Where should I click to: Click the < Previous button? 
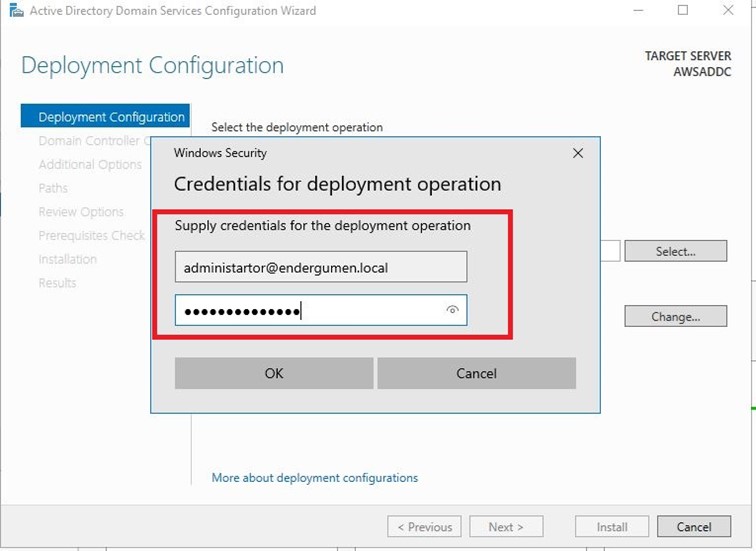coord(424,527)
